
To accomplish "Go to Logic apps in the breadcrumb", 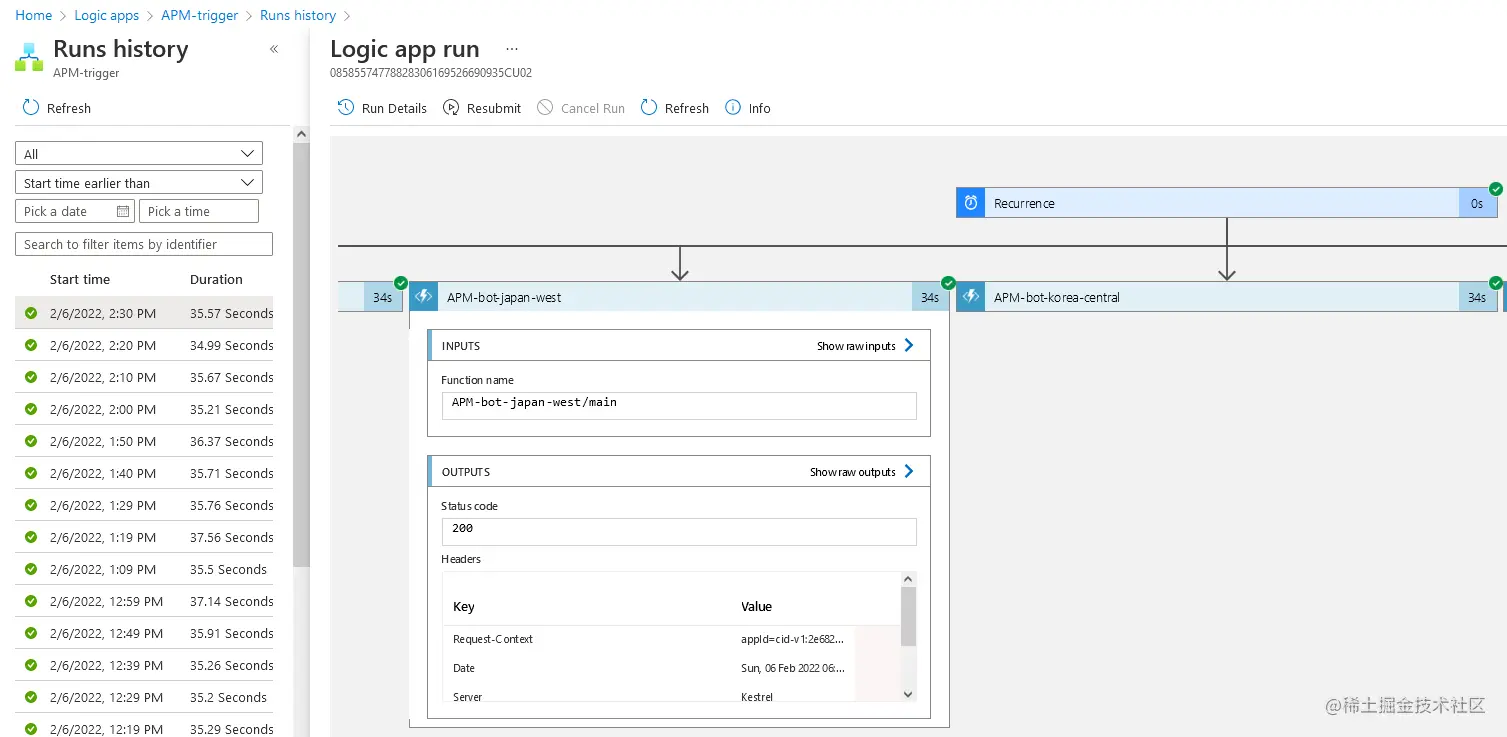I will click(107, 15).
